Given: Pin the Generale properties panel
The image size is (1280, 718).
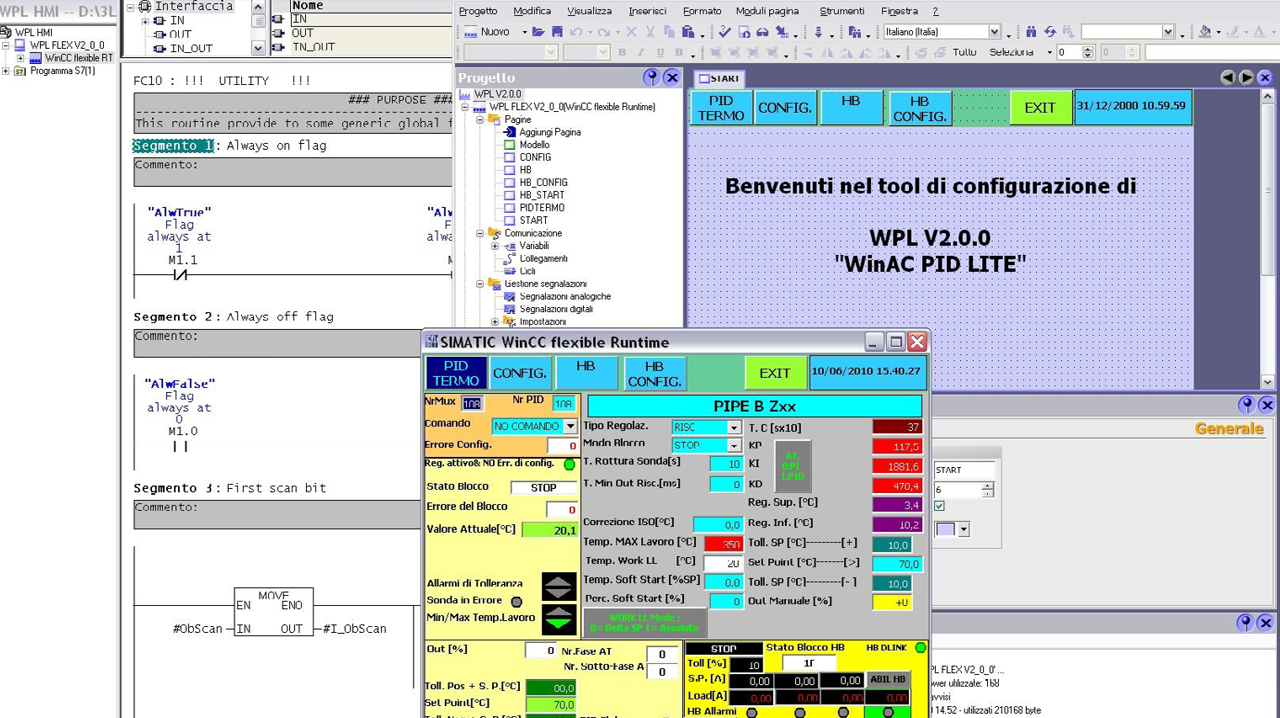Looking at the screenshot, I should [x=1246, y=404].
